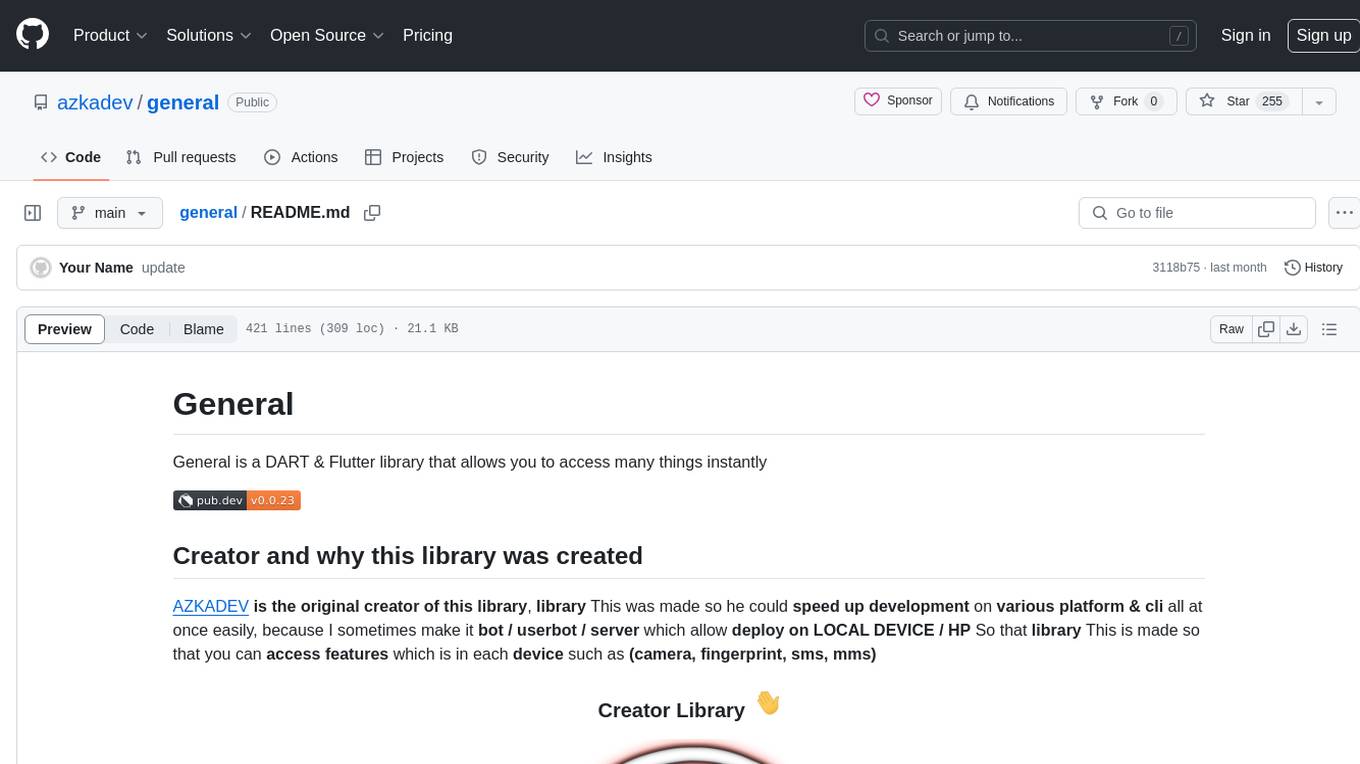Screen dimensions: 1360x764
Task: Switch to Blame view
Action: click(203, 329)
